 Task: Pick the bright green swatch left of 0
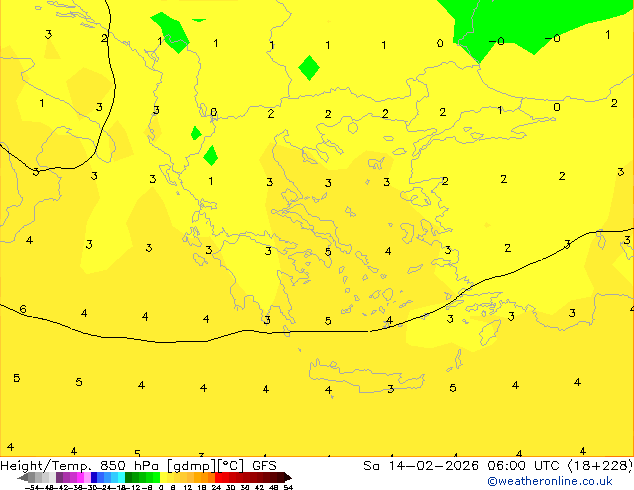tap(156, 477)
